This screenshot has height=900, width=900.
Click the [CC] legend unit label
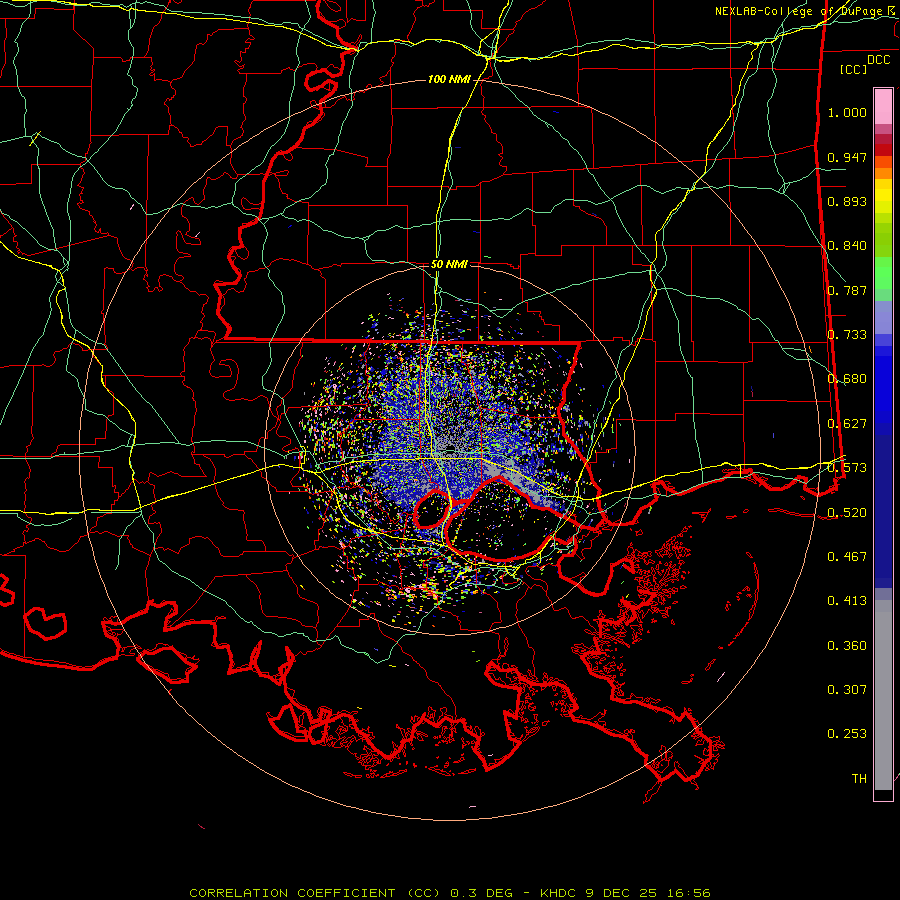[854, 69]
